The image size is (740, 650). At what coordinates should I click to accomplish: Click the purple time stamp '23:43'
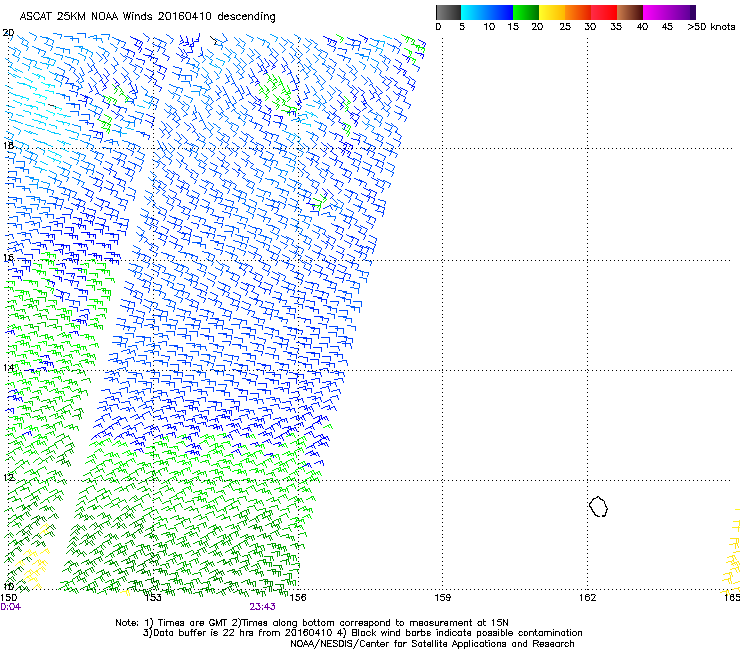(x=262, y=607)
